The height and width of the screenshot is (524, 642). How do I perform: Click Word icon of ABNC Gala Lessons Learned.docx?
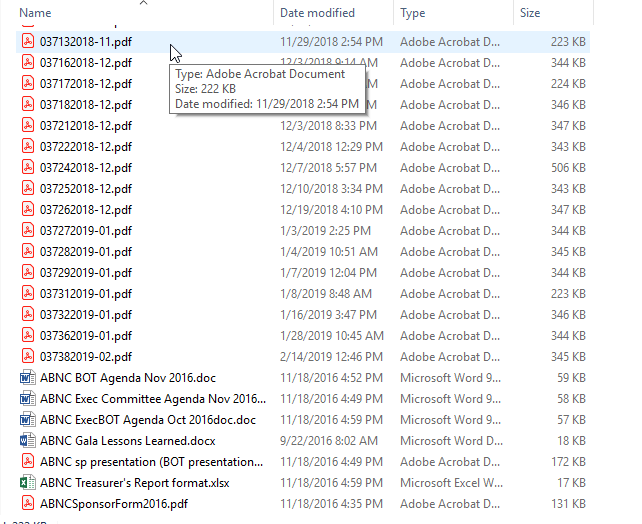27,440
